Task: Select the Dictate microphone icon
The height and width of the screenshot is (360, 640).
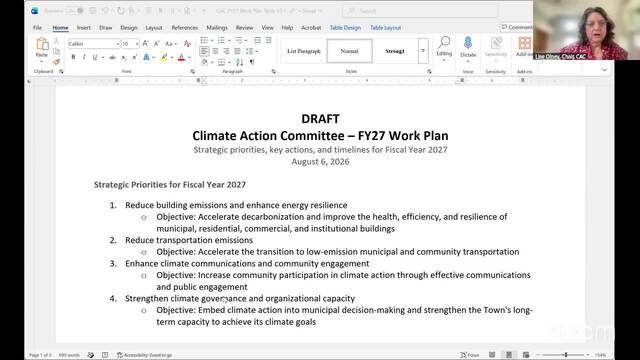Action: pyautogui.click(x=468, y=42)
